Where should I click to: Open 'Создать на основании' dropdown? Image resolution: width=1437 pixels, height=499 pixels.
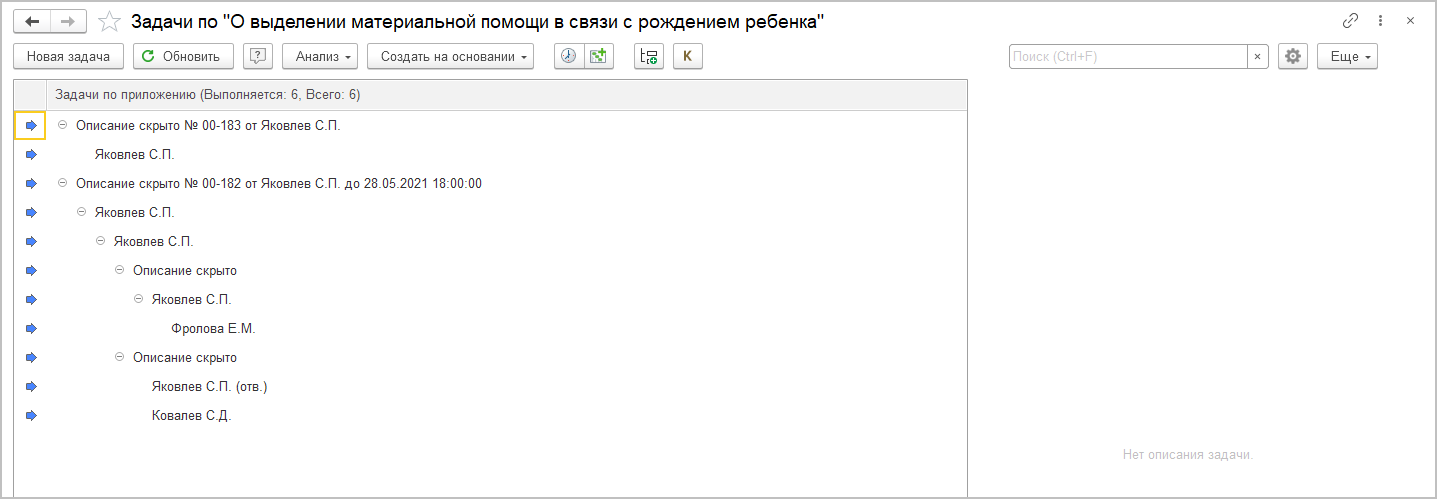click(450, 56)
